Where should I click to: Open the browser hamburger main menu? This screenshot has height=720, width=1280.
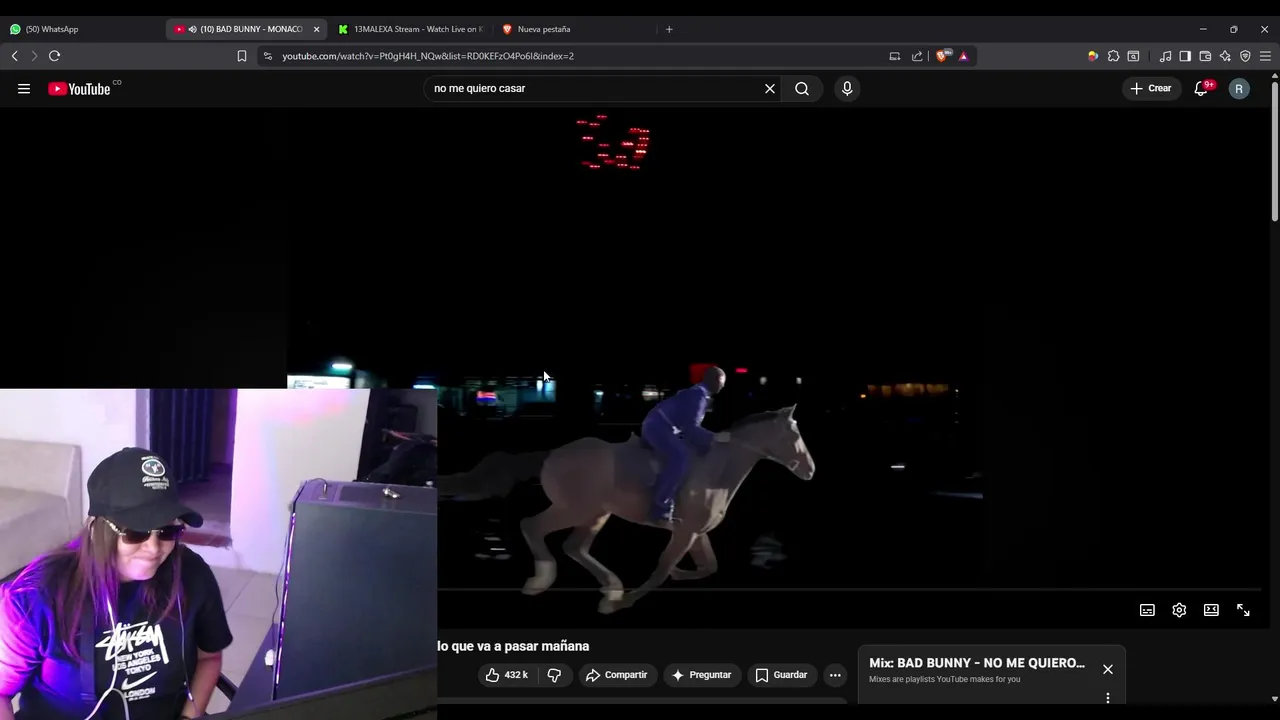click(x=1265, y=56)
